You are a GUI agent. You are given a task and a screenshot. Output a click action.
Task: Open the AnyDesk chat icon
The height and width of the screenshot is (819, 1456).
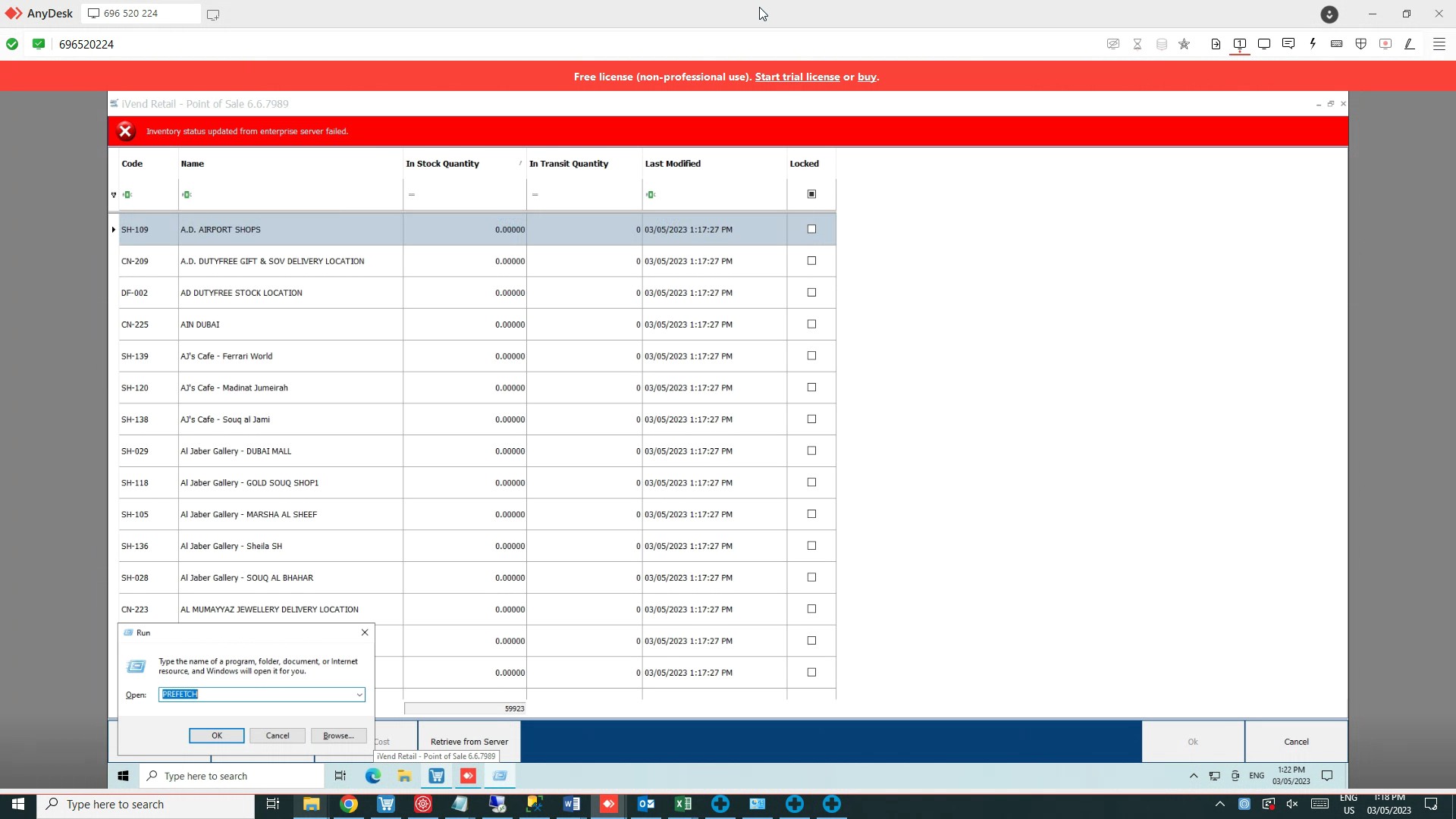tap(1288, 44)
